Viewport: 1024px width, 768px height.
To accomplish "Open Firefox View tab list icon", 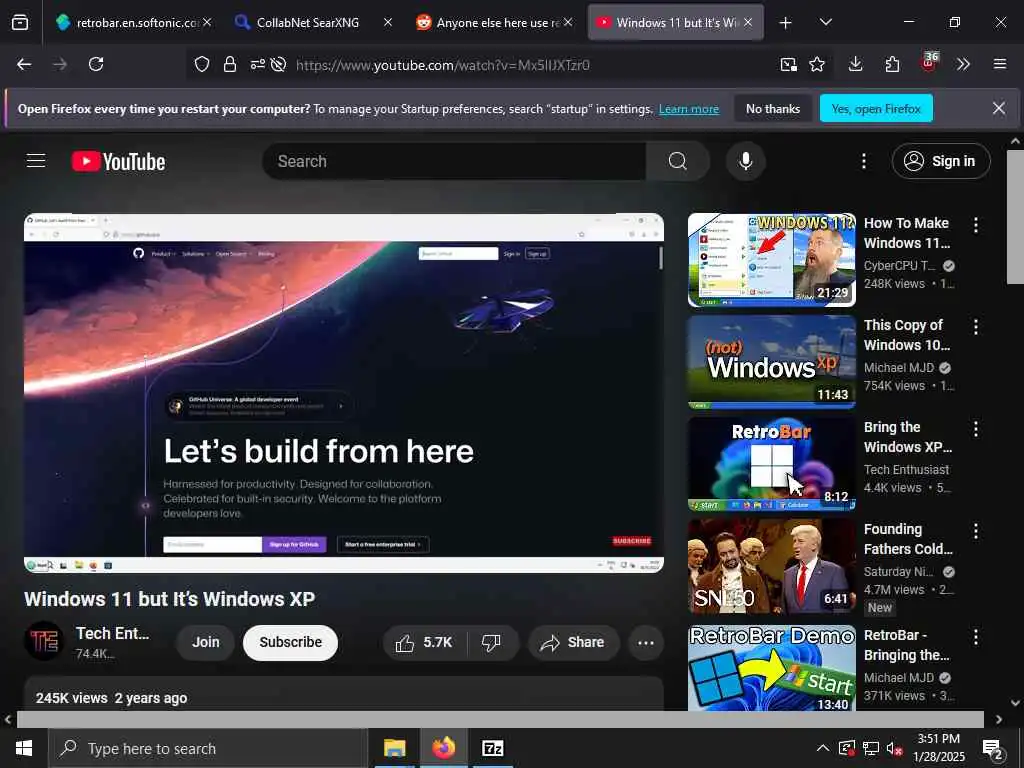I will [20, 22].
